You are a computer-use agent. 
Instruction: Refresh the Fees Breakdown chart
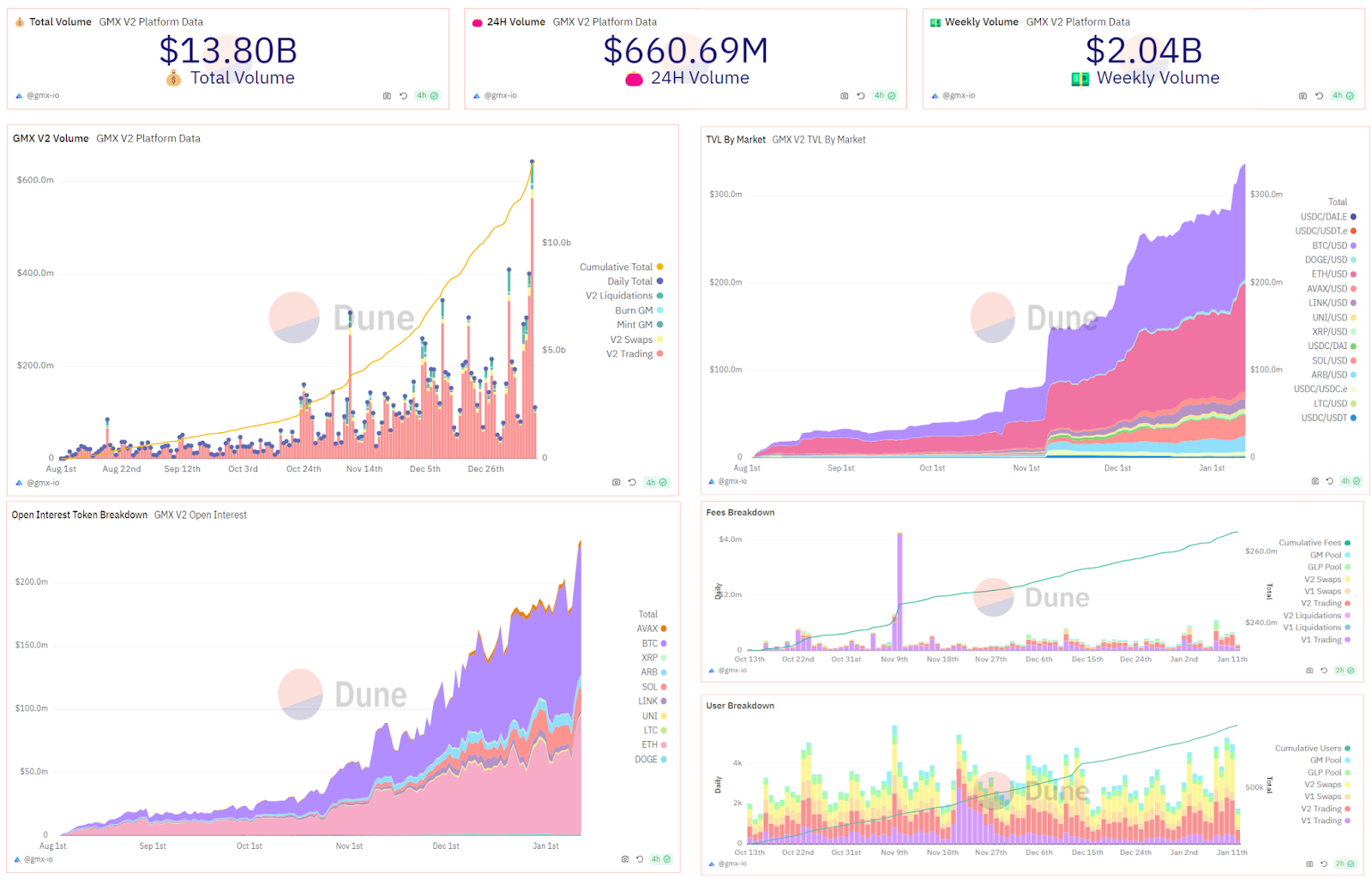tap(1324, 671)
